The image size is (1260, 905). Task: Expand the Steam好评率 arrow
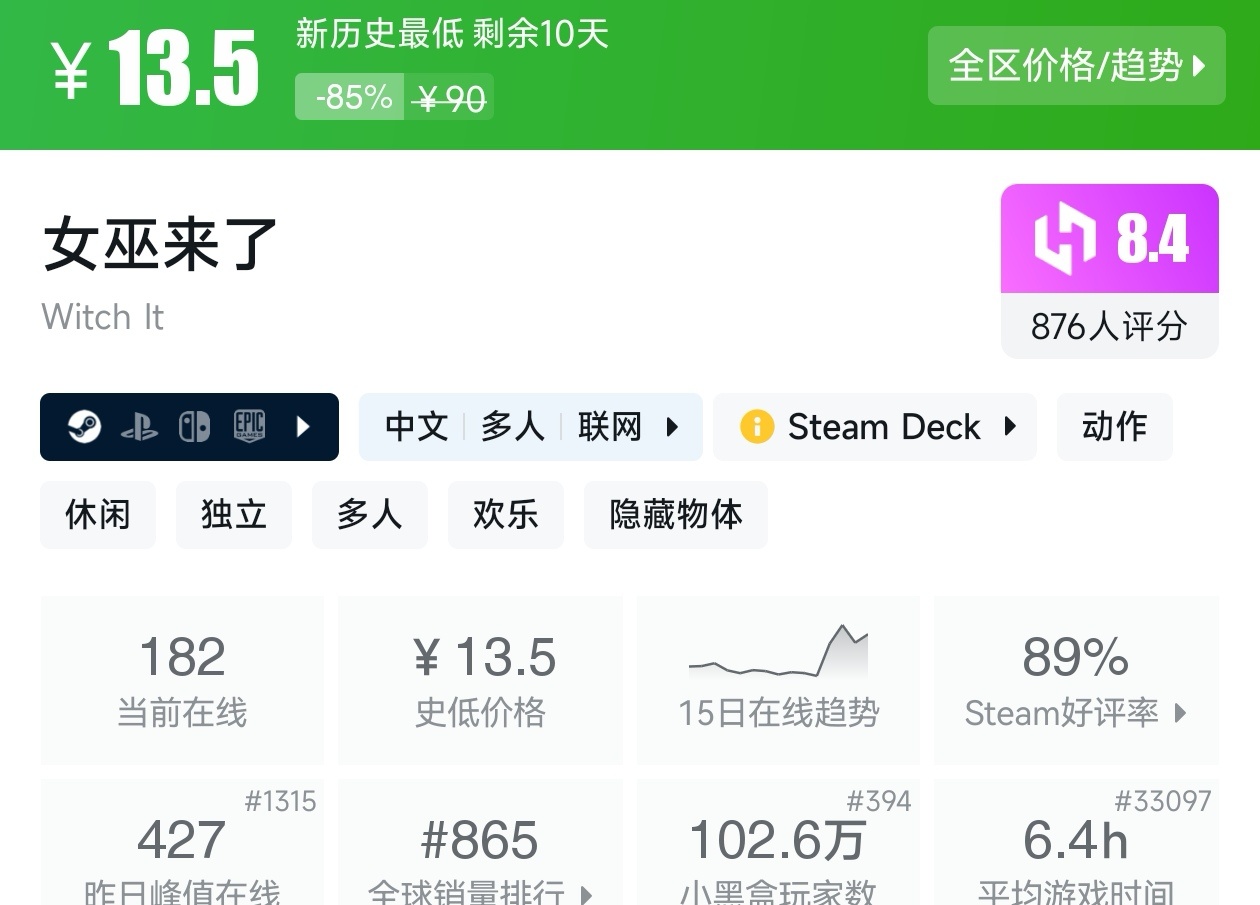tap(1181, 713)
